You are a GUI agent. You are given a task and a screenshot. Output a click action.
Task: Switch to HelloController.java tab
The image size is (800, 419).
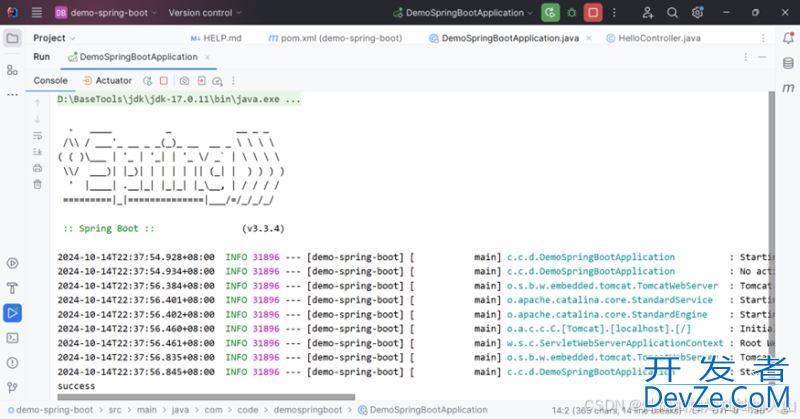(653, 38)
